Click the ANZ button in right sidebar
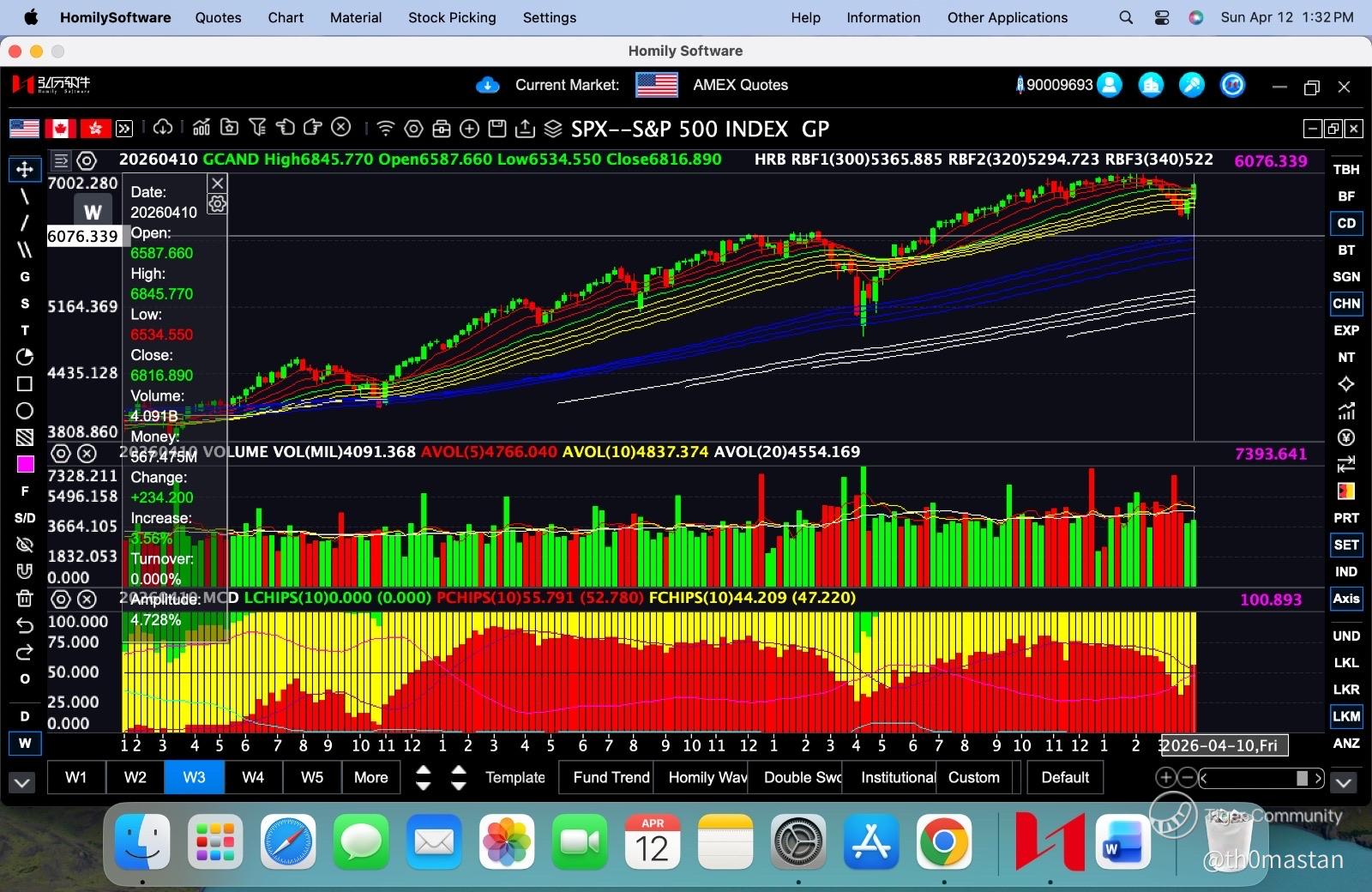The height and width of the screenshot is (892, 1372). point(1346,744)
